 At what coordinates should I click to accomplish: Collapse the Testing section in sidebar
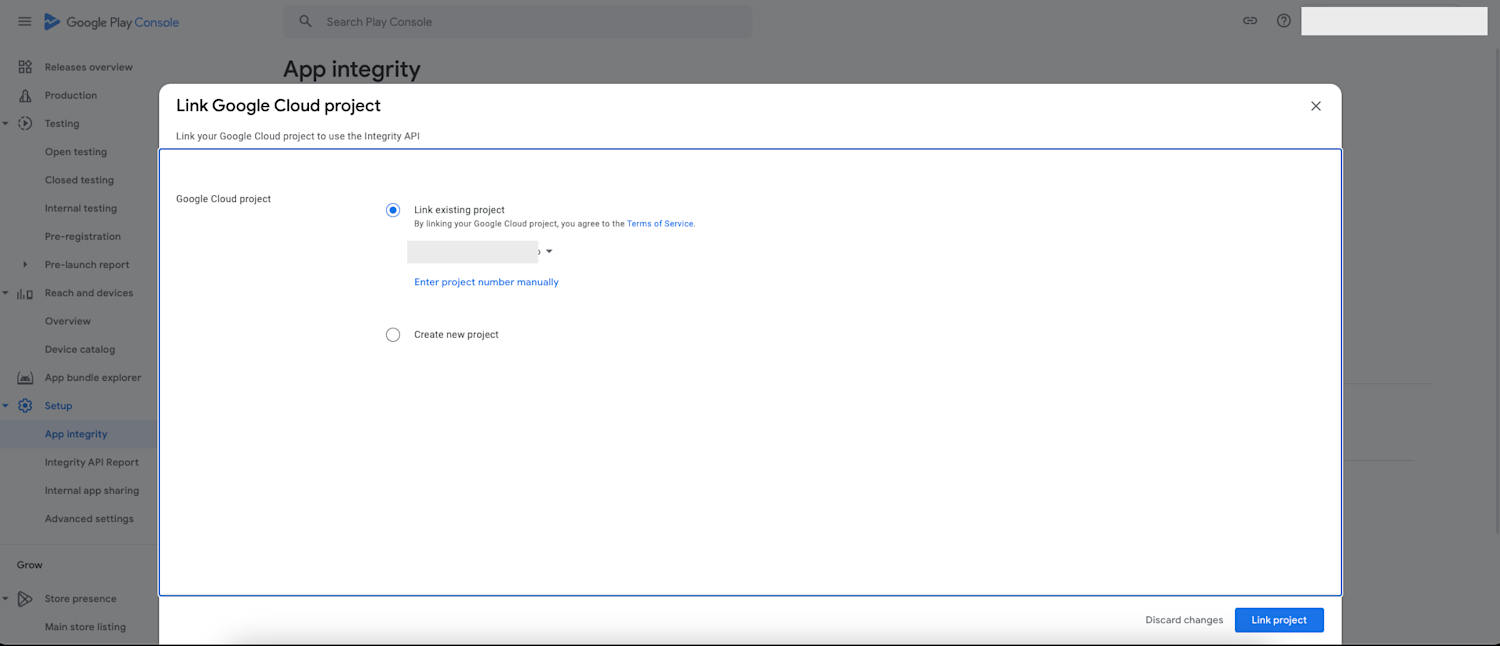click(x=8, y=123)
